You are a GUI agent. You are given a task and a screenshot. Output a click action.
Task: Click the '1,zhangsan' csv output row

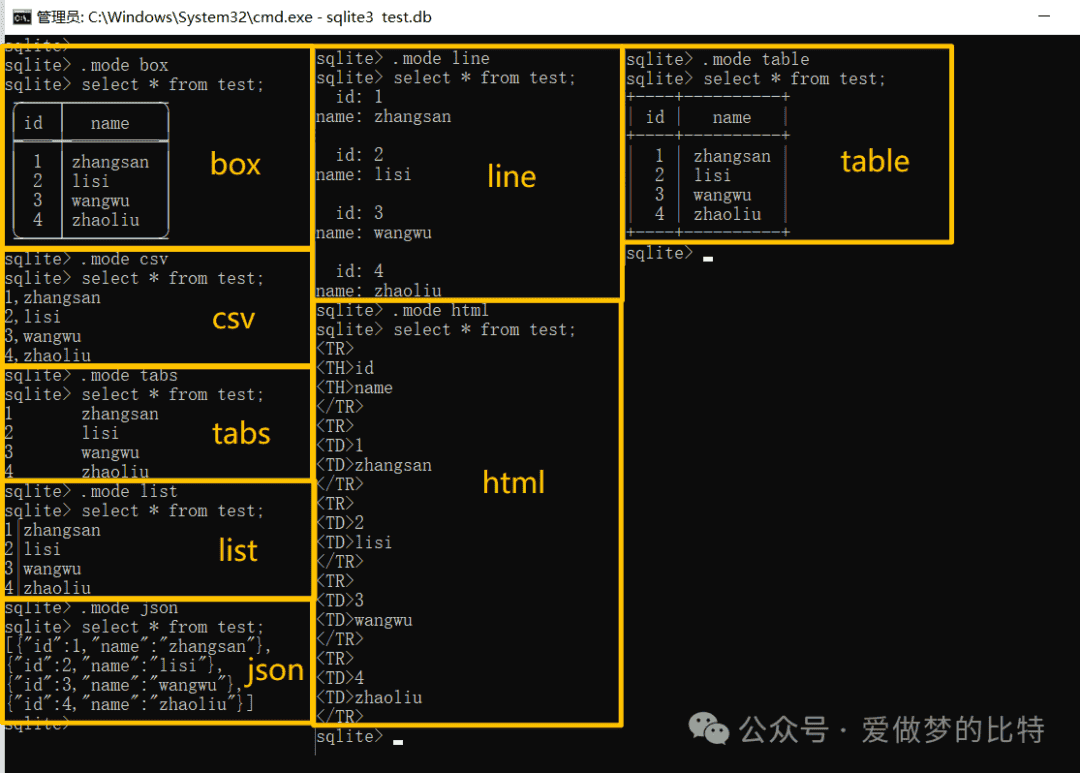point(53,298)
